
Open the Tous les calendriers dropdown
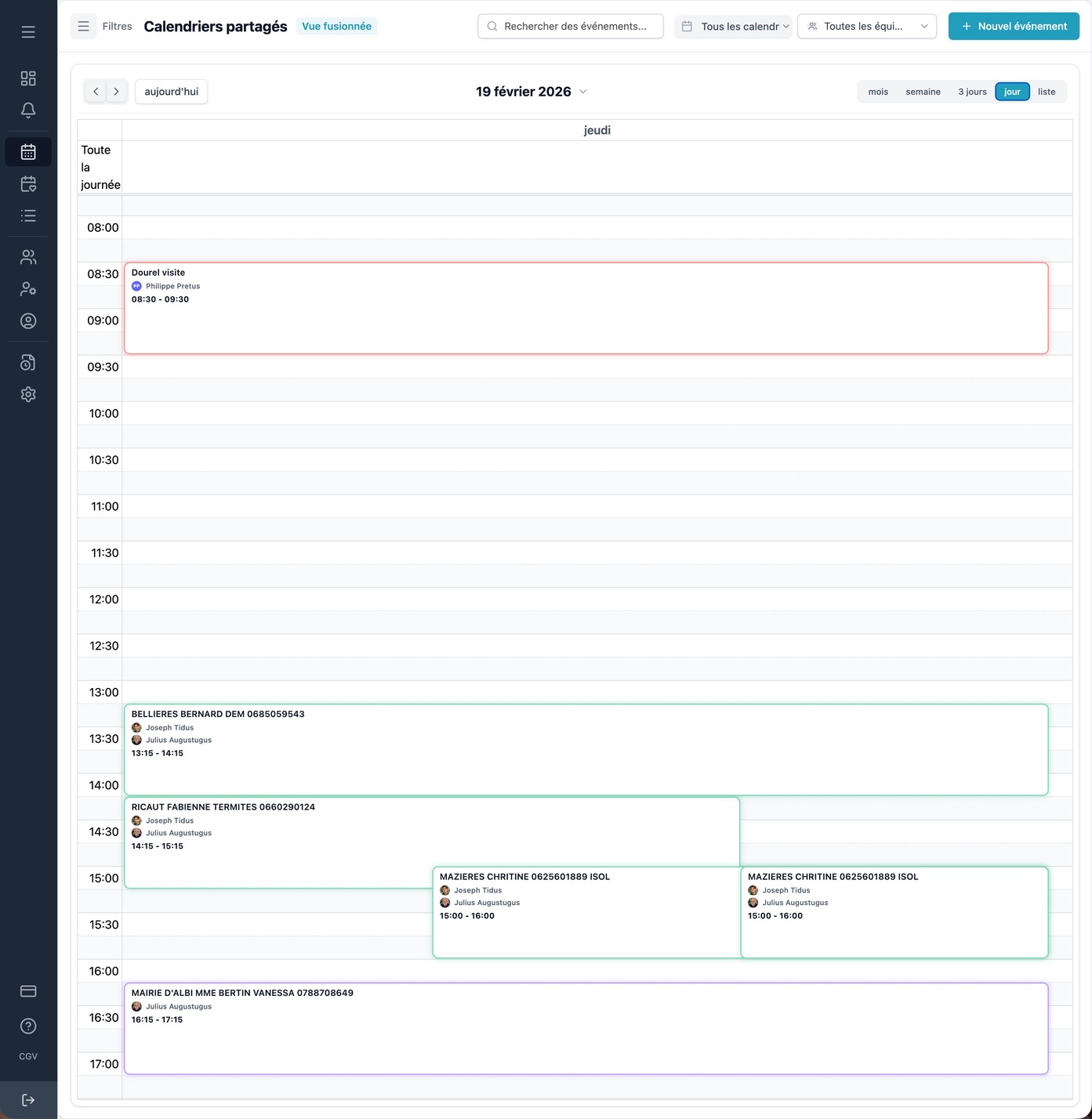[734, 27]
